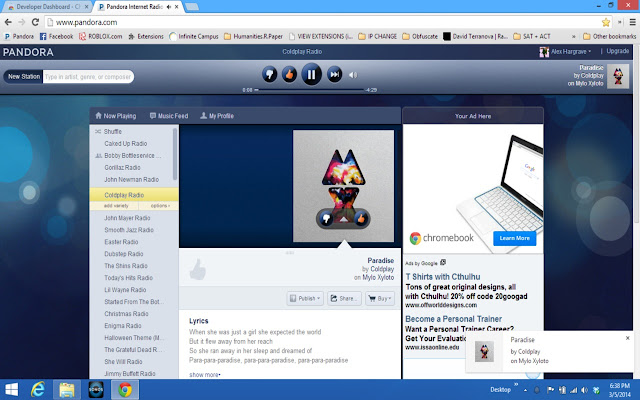
Task: Click the song progress bar
Action: 311,90
